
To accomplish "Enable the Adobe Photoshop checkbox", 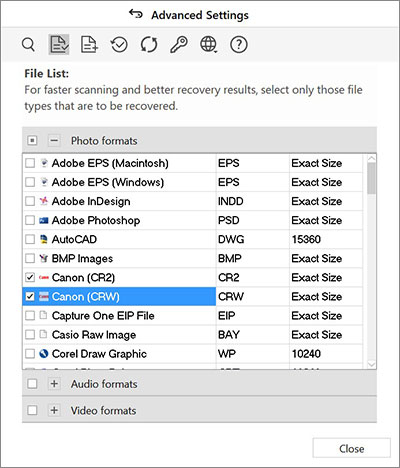I will [x=30, y=220].
